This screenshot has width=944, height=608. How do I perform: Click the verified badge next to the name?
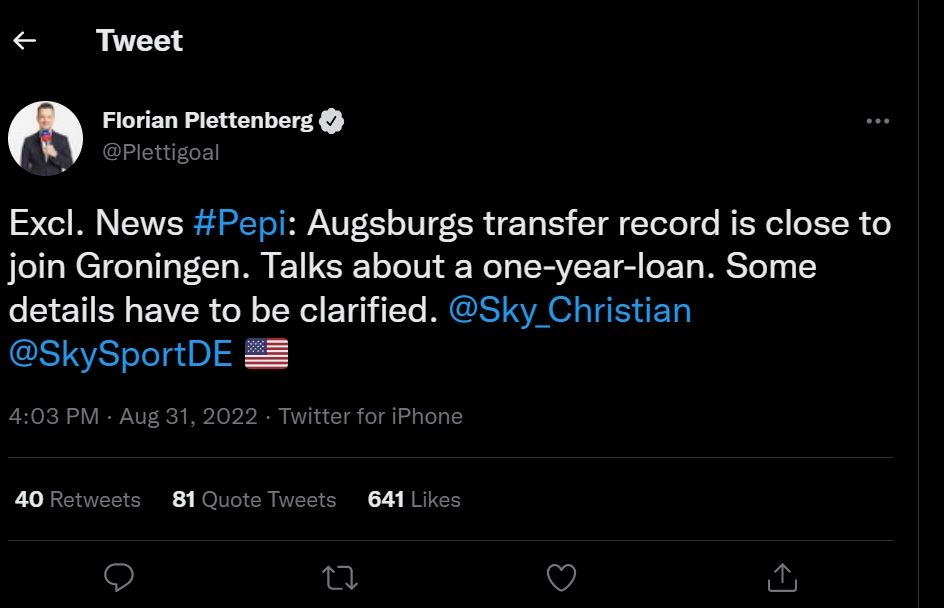(x=331, y=120)
